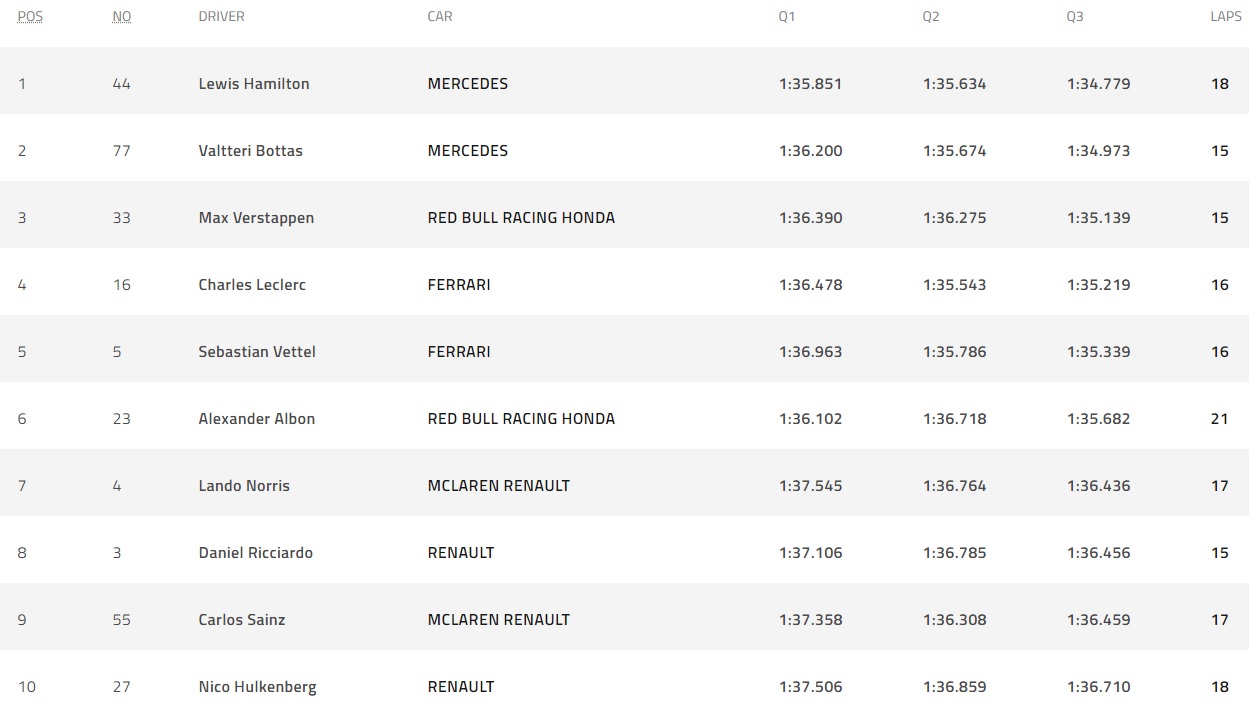Open Valtteri Bottas driver name
This screenshot has height=713, width=1249.
click(x=251, y=151)
